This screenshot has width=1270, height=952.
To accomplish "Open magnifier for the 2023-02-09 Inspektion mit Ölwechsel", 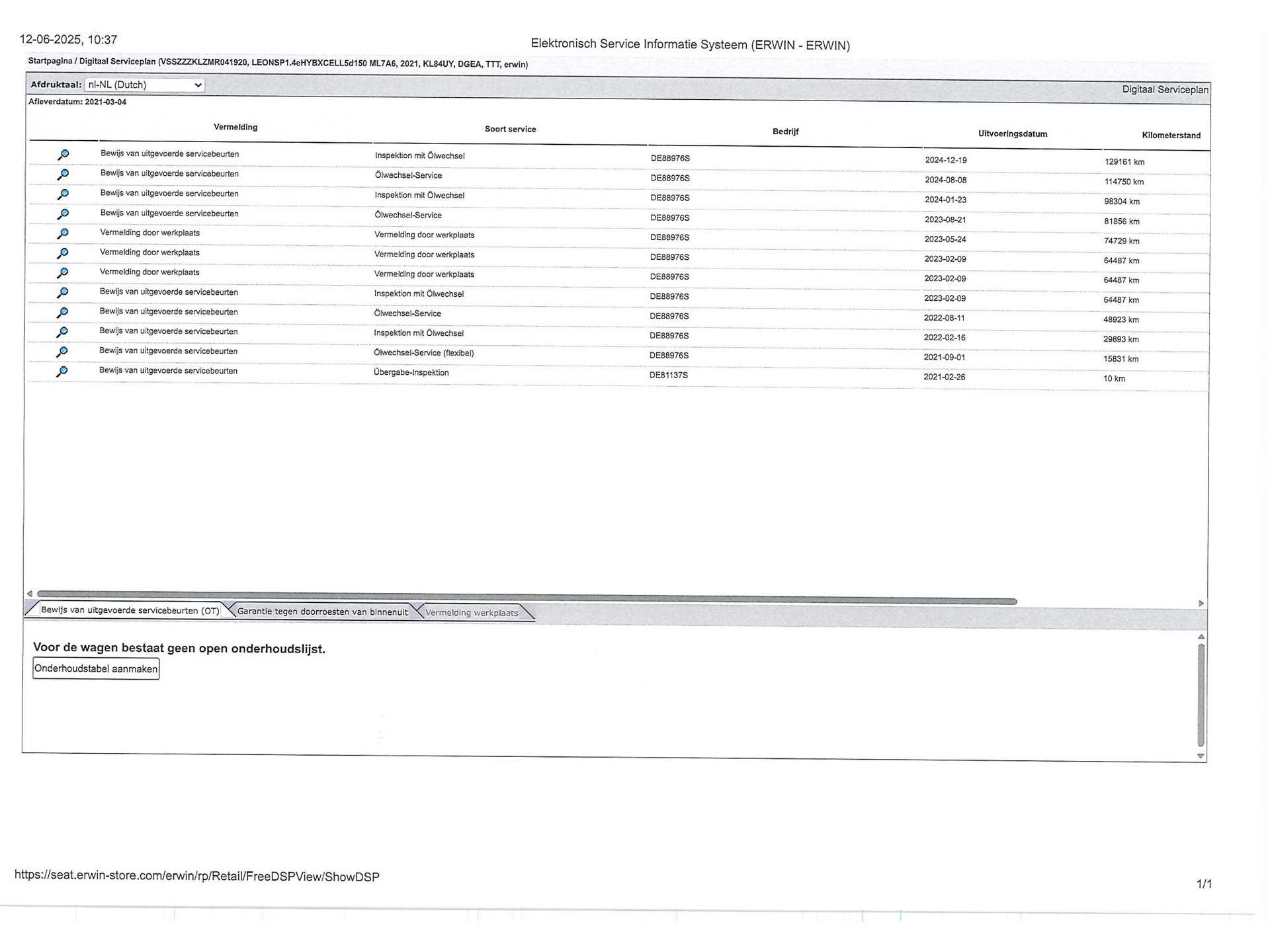I will pyautogui.click(x=62, y=292).
